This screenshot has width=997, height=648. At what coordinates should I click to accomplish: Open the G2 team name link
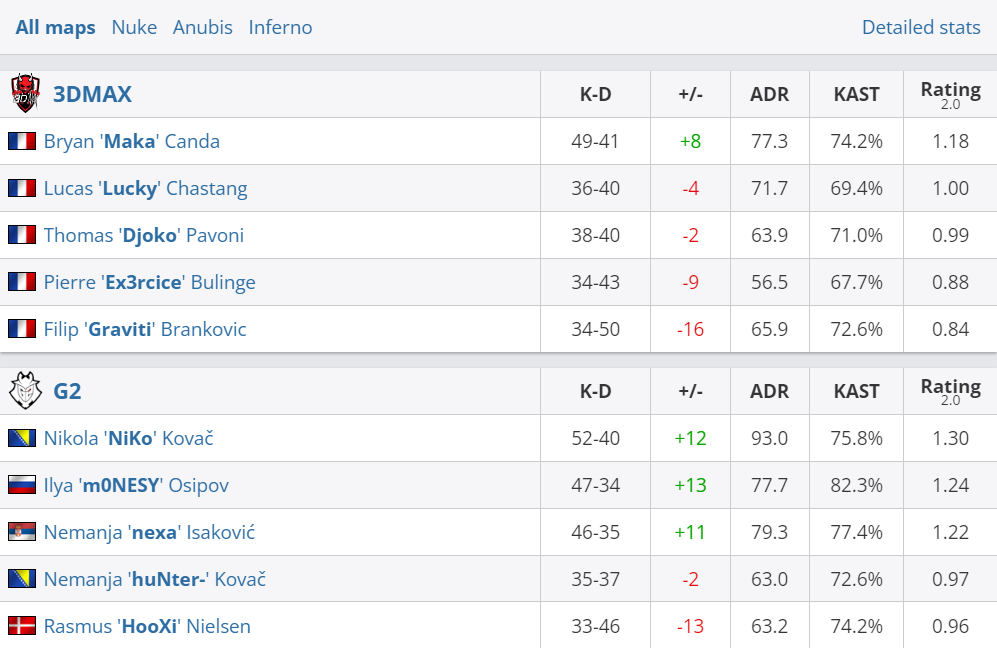tap(67, 391)
